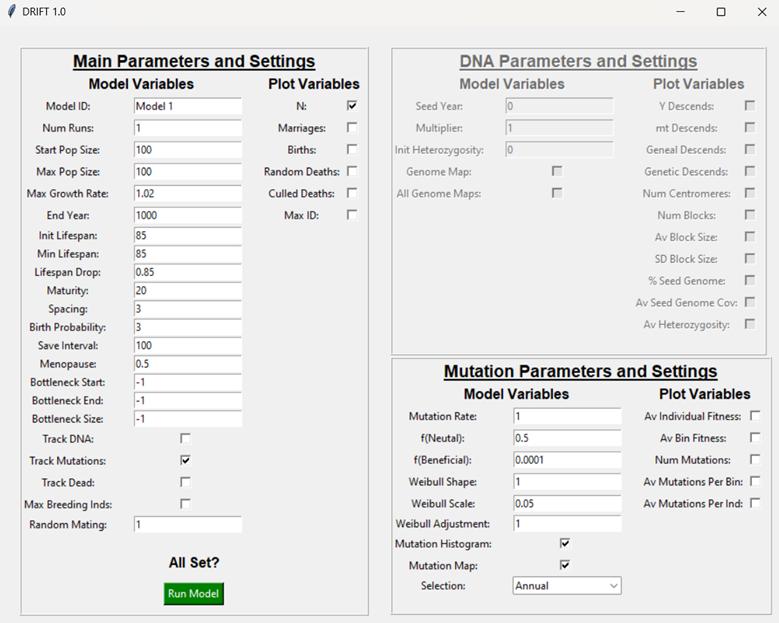The image size is (779, 623).
Task: Open the Selection dropdown set to Annual
Action: click(x=566, y=586)
